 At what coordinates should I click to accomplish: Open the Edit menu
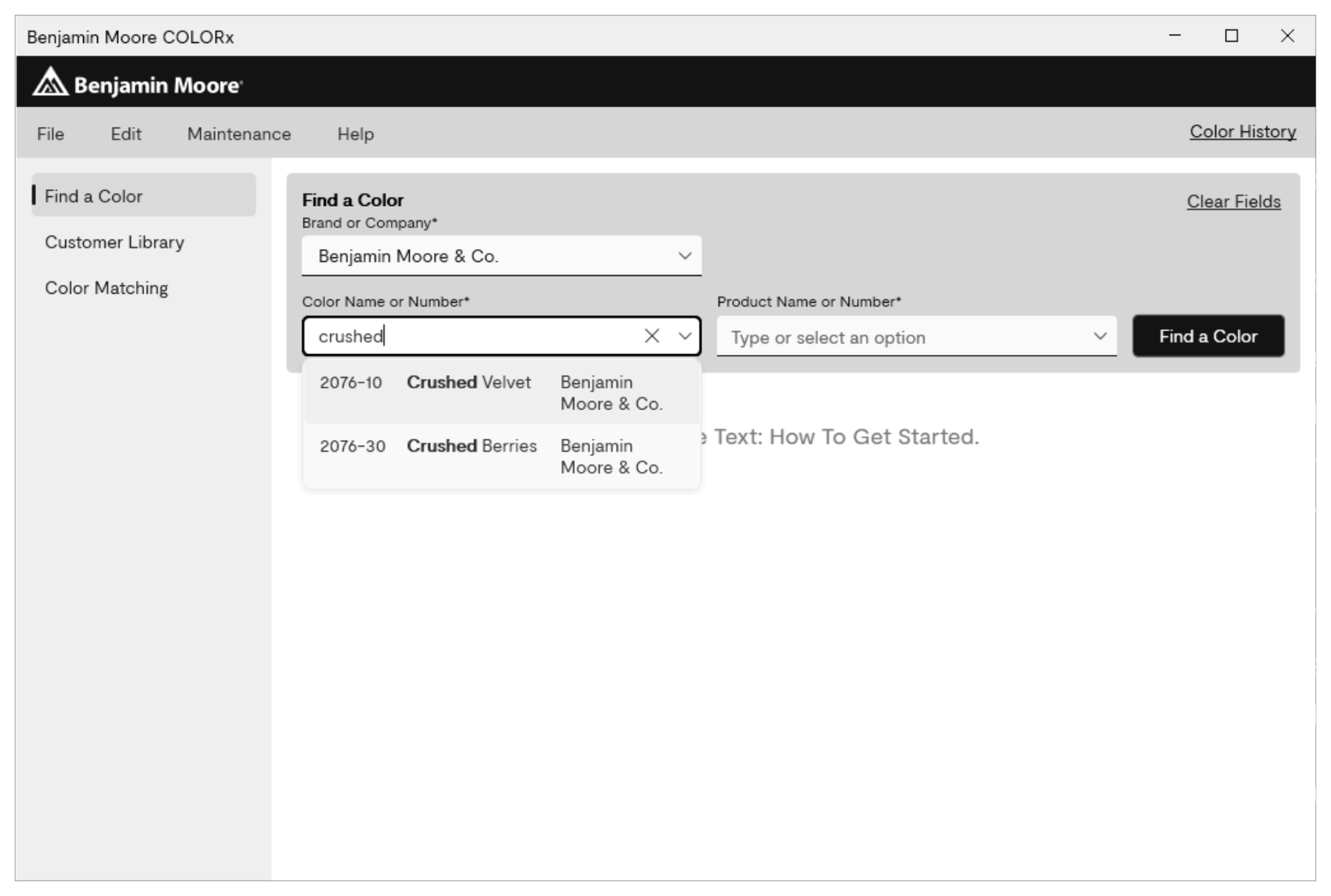point(125,134)
